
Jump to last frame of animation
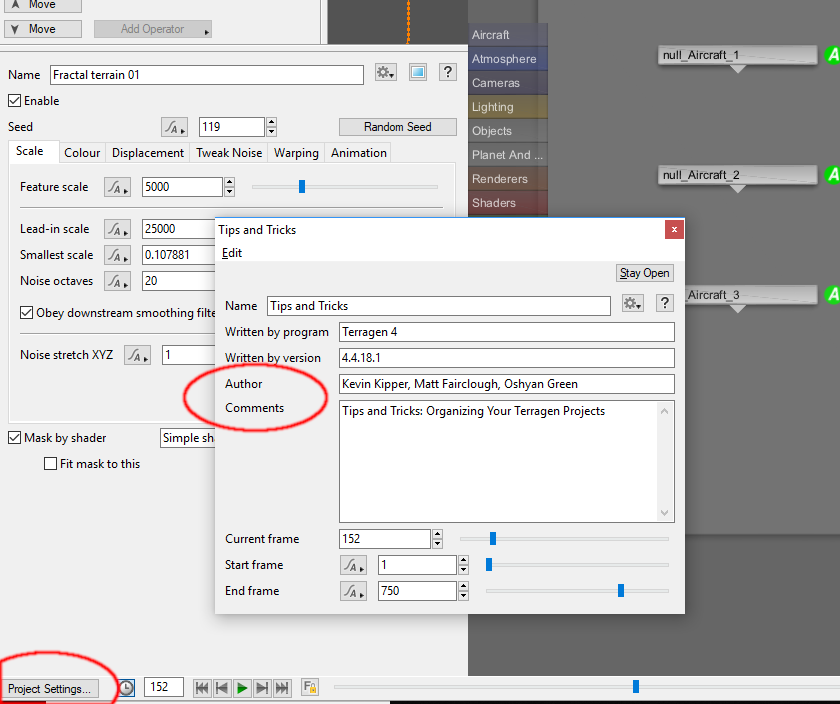point(282,688)
